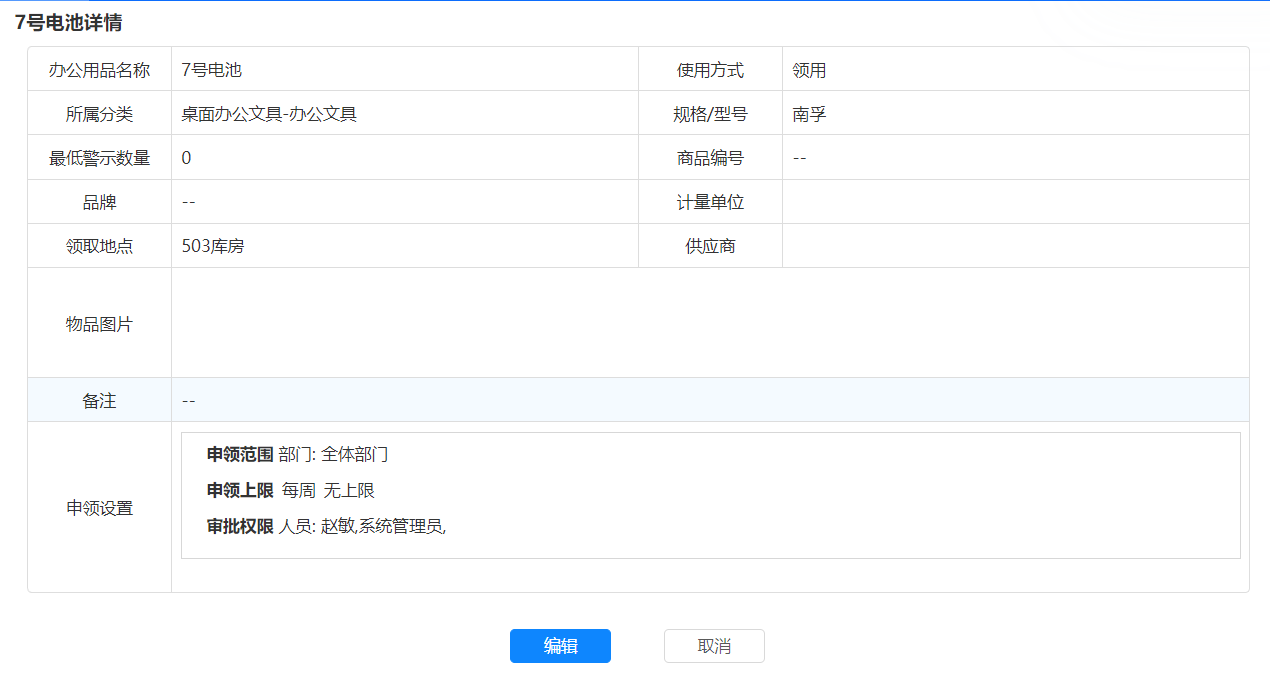Click the 编辑 button

560,646
